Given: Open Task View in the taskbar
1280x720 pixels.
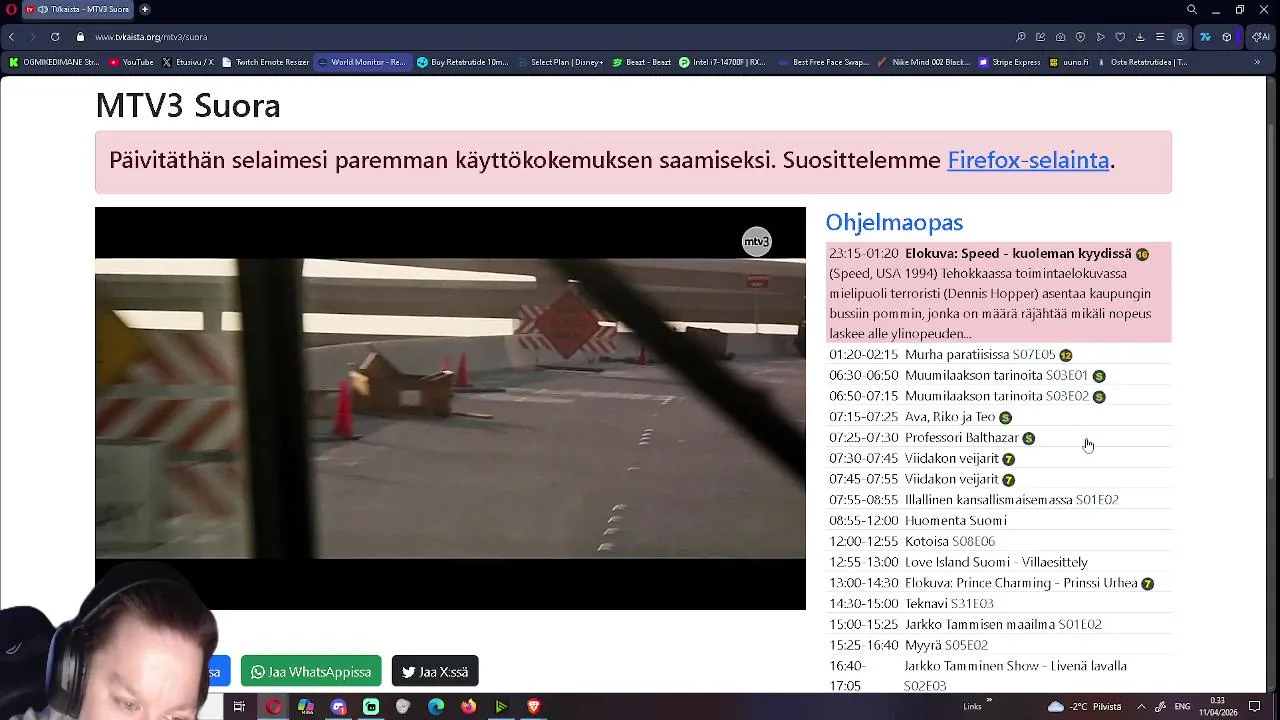Looking at the screenshot, I should (239, 707).
